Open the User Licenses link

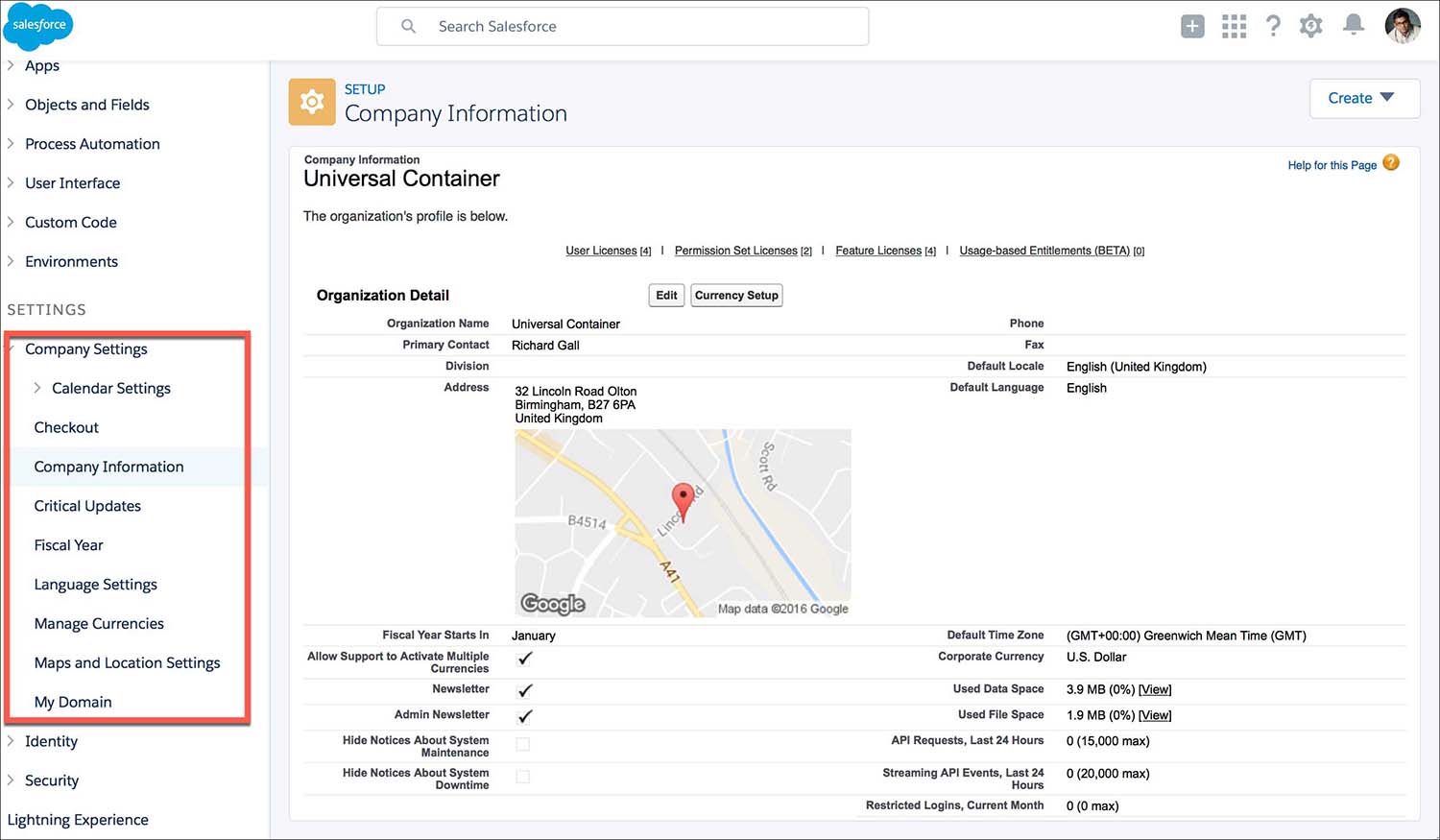(601, 251)
